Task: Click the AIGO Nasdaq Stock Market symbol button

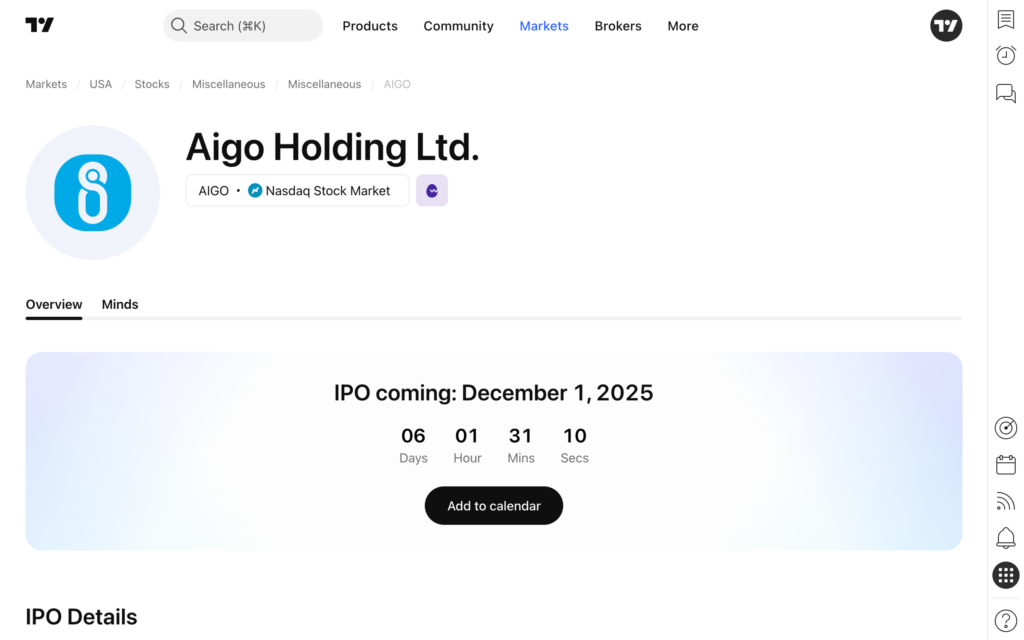Action: (x=297, y=190)
